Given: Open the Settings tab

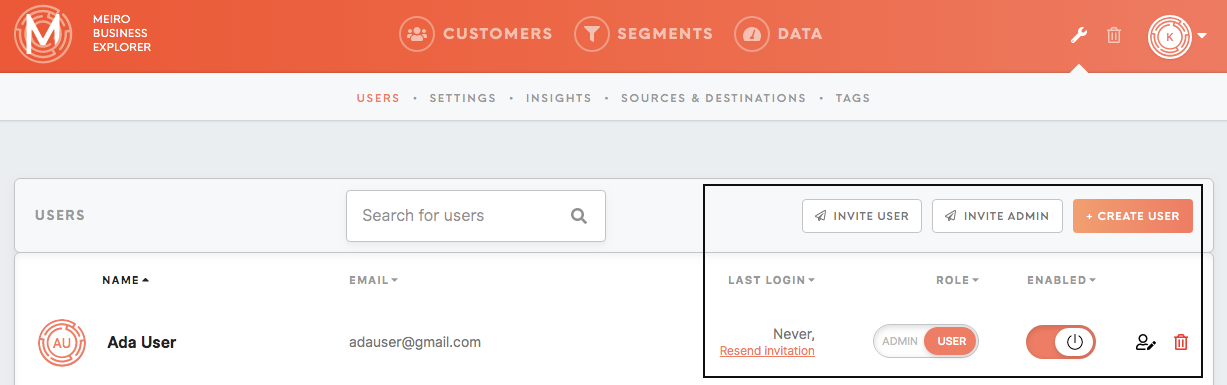Looking at the screenshot, I should (463, 98).
